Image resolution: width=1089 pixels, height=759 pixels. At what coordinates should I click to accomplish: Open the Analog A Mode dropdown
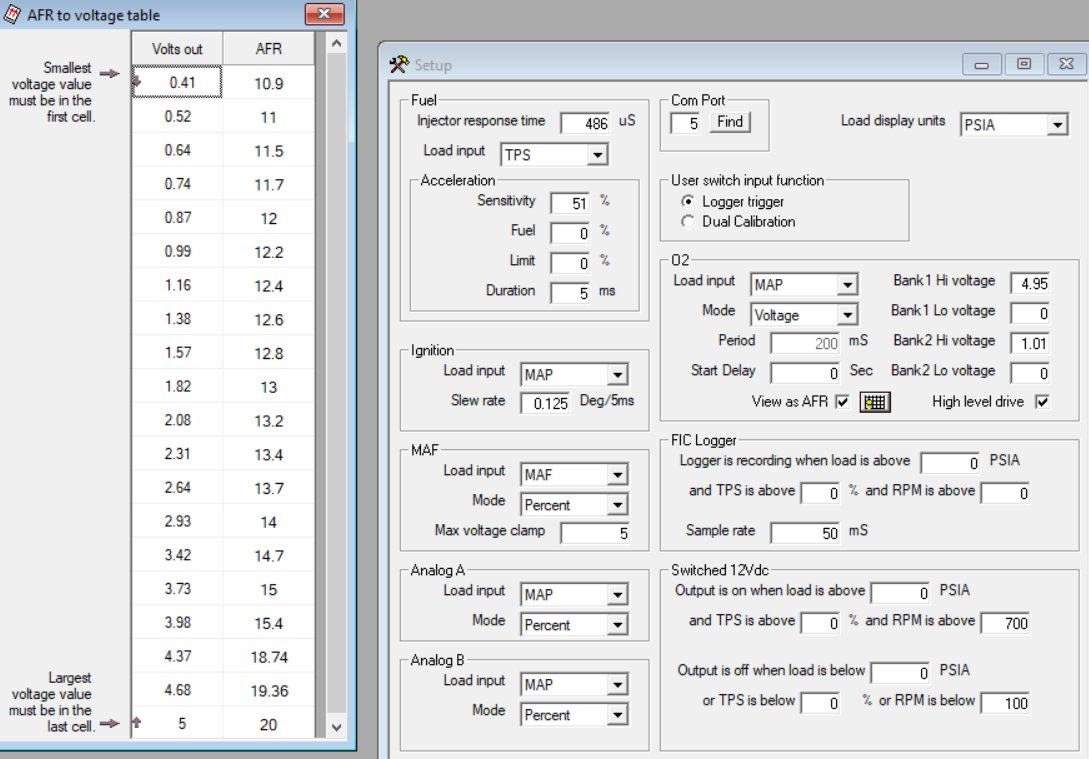pyautogui.click(x=617, y=625)
